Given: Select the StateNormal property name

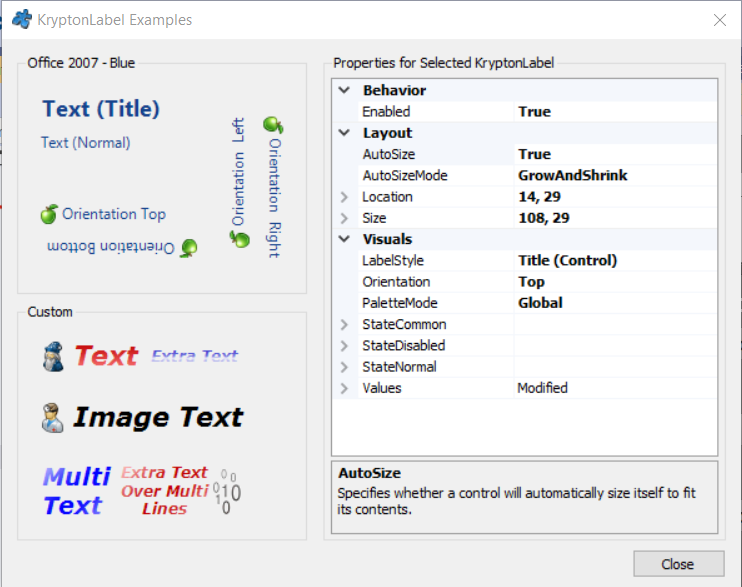Looking at the screenshot, I should 399,367.
